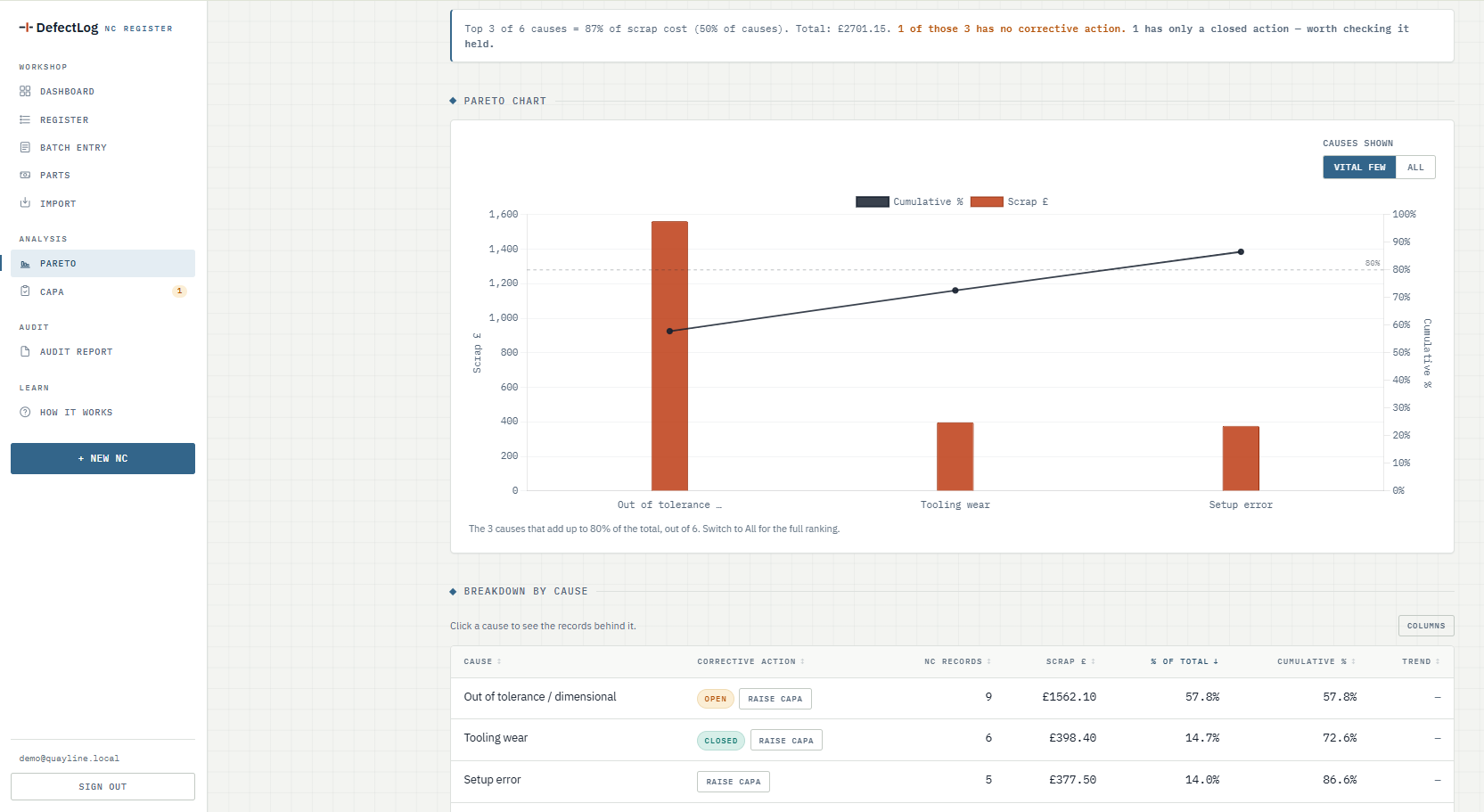Open the Columns chooser for the table
Viewport: 1484px width, 812px height.
(x=1426, y=626)
